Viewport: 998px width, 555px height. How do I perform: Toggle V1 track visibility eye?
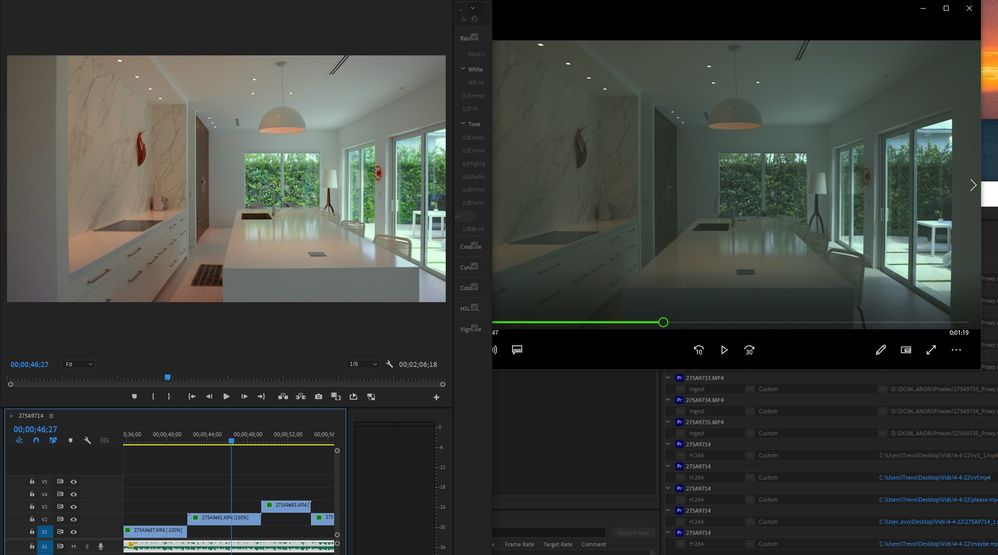click(73, 531)
